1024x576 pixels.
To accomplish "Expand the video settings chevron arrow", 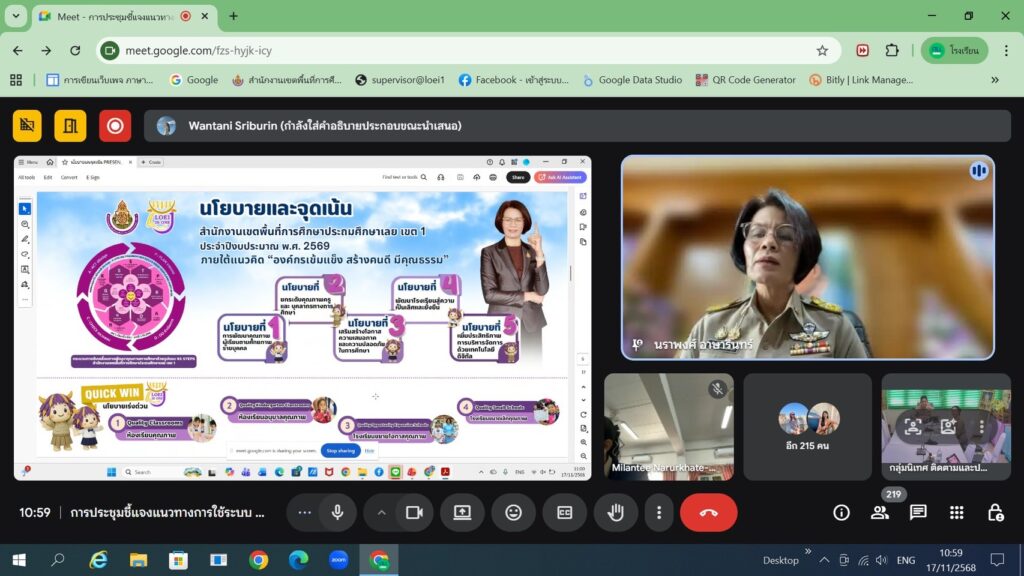I will click(x=381, y=512).
